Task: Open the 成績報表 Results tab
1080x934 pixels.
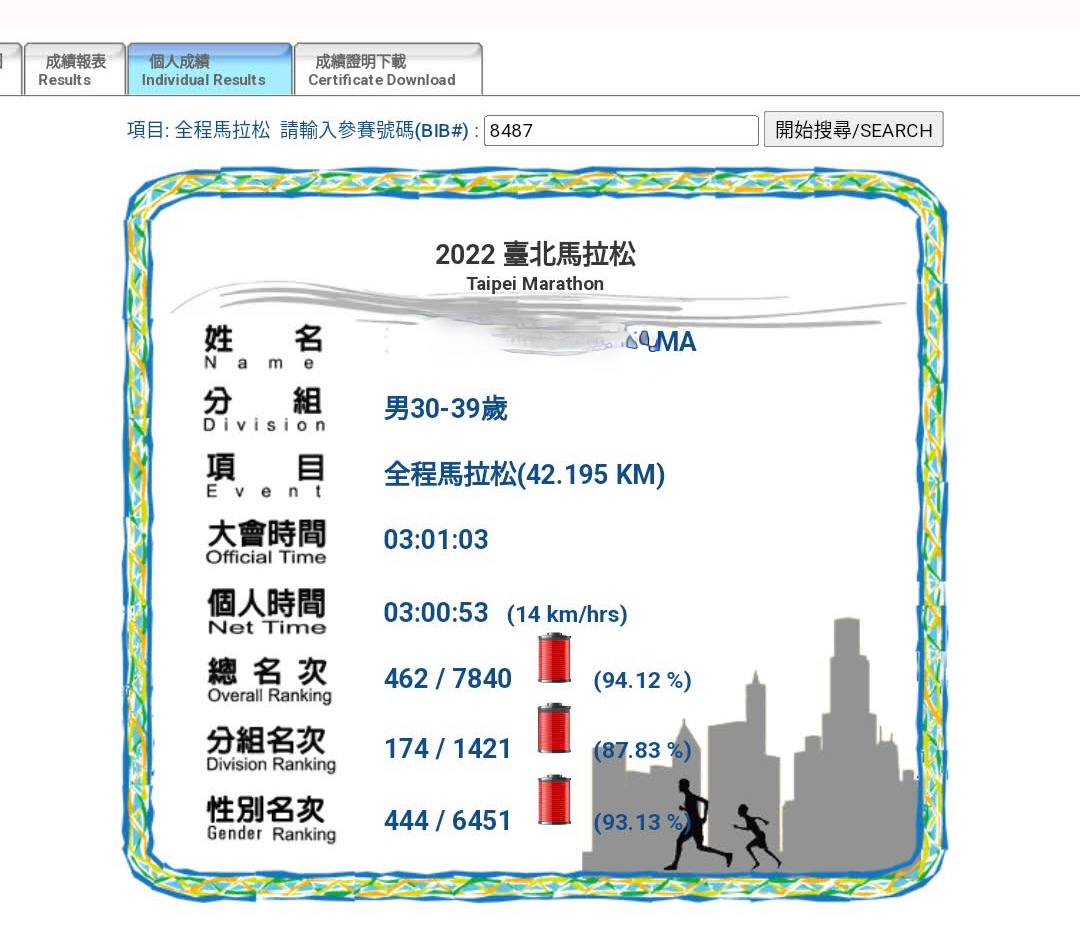Action: (73, 70)
